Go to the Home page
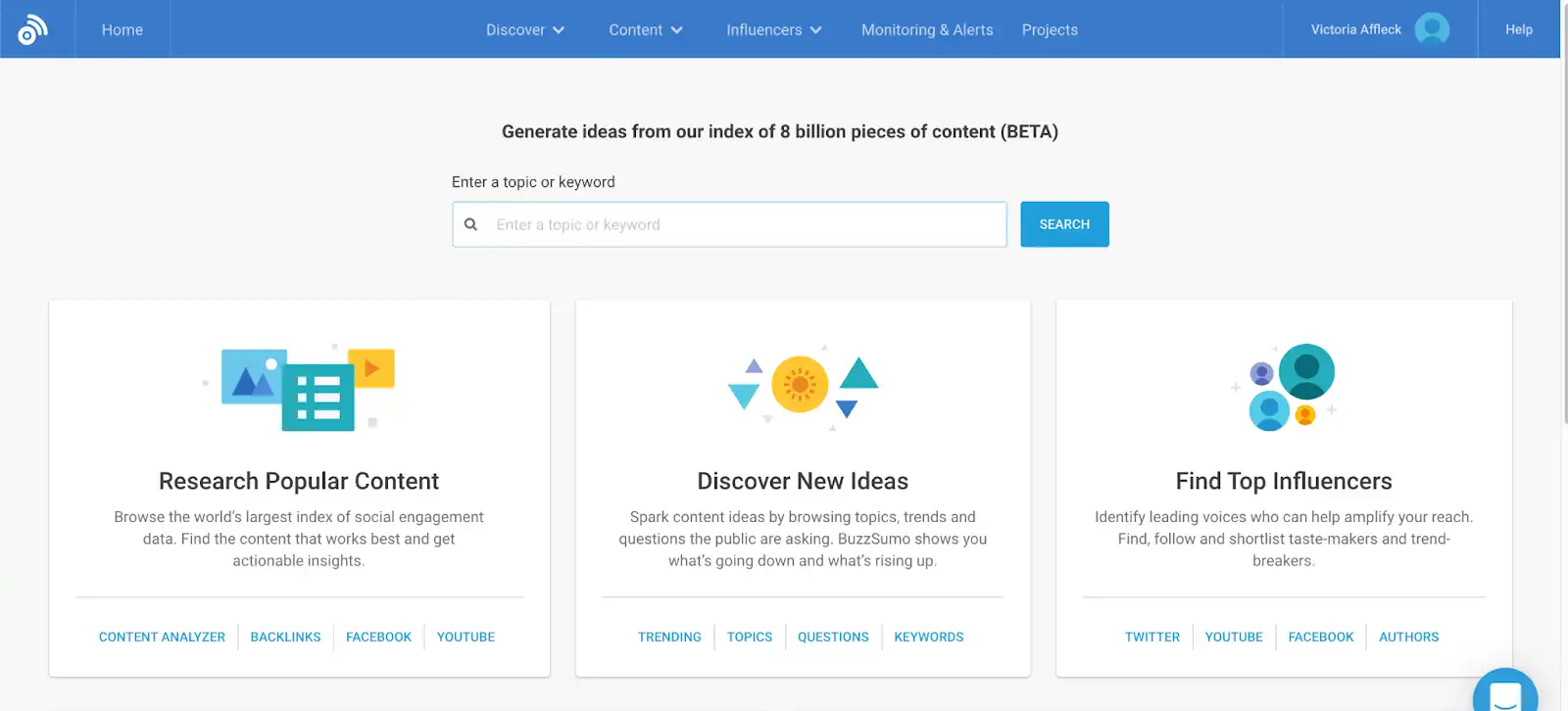The width and height of the screenshot is (1568, 711). (122, 30)
